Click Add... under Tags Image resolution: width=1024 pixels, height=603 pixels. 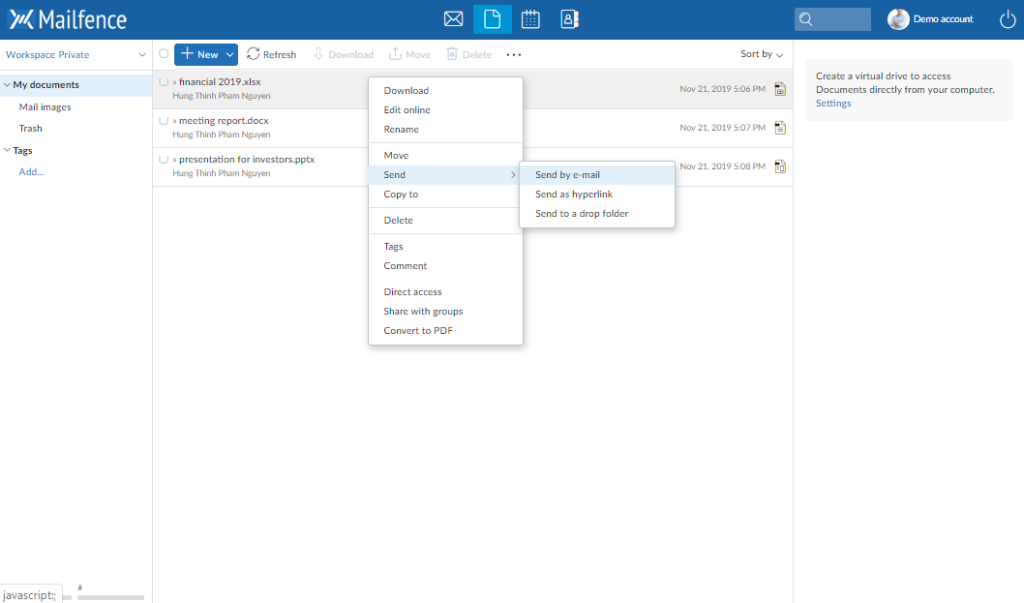[31, 171]
